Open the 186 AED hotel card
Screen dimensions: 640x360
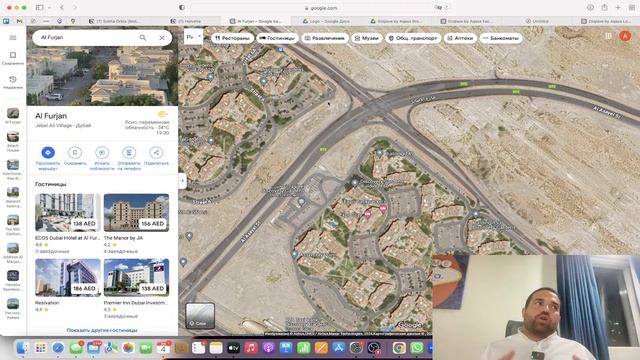(x=68, y=286)
